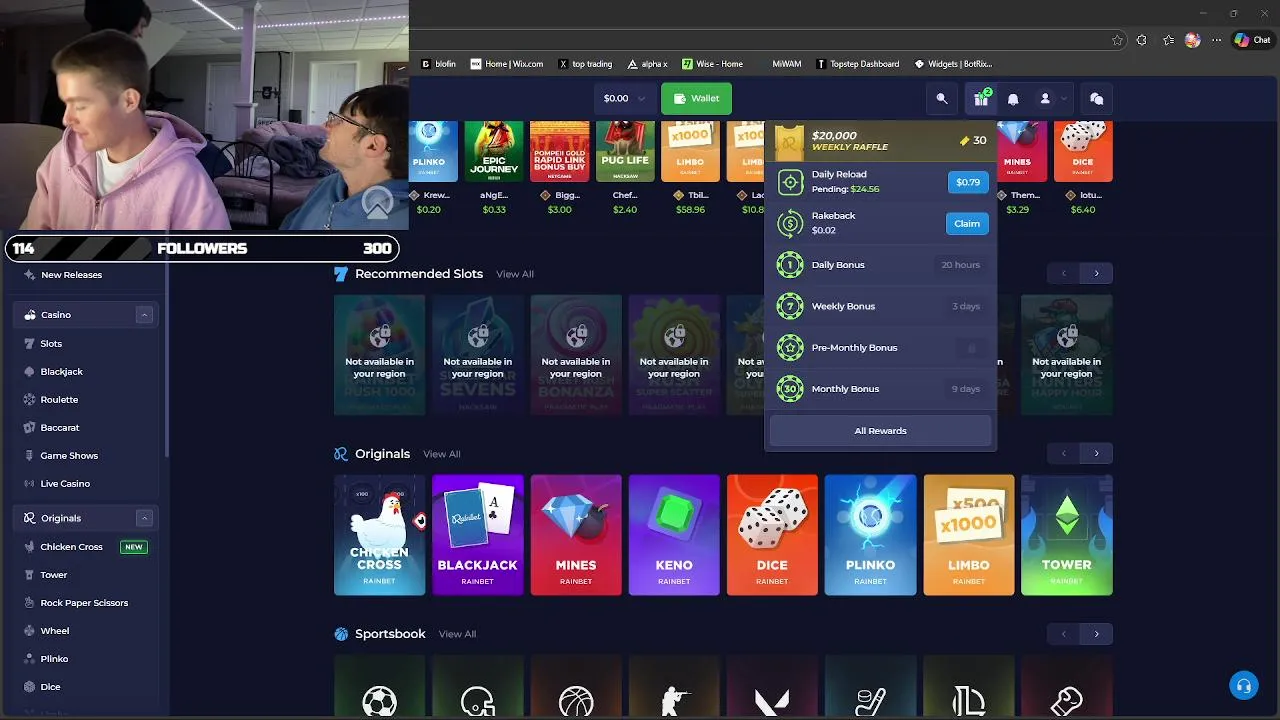This screenshot has height=720, width=1280.
Task: Open the top trading bookmark
Action: (x=585, y=64)
